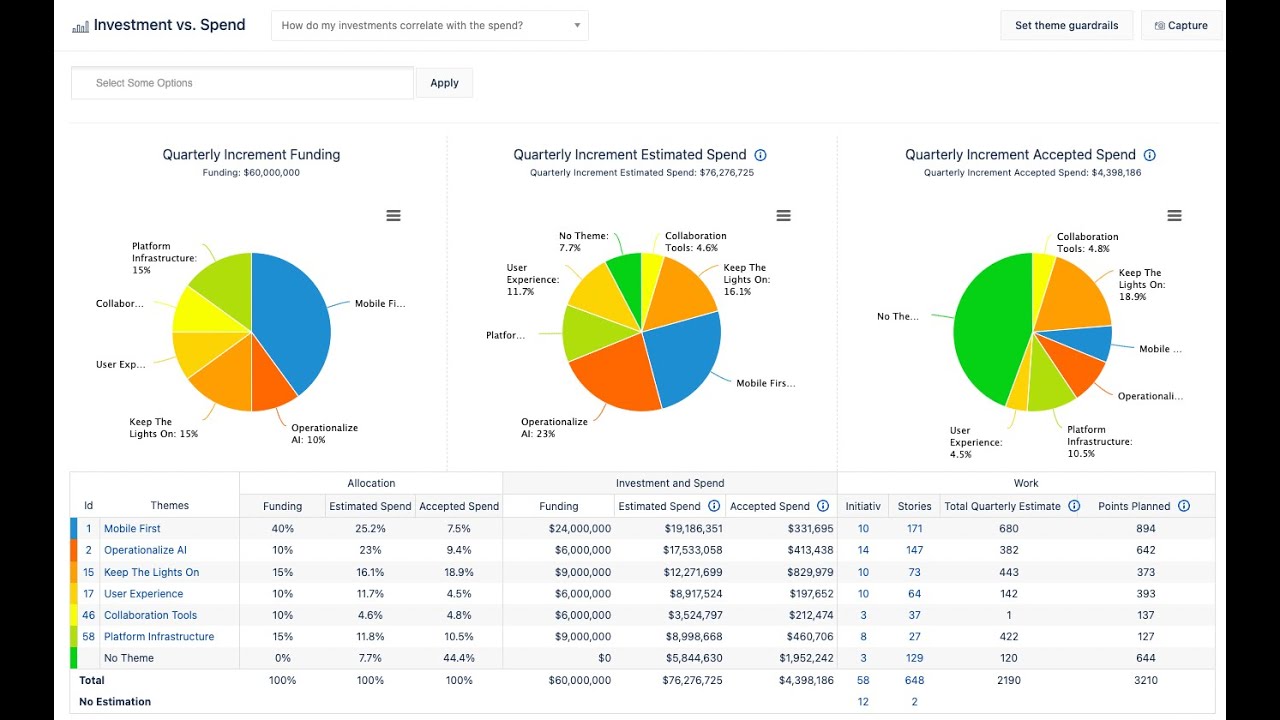The width and height of the screenshot is (1280, 720).
Task: Open the User Experience theme link
Action: pos(143,594)
